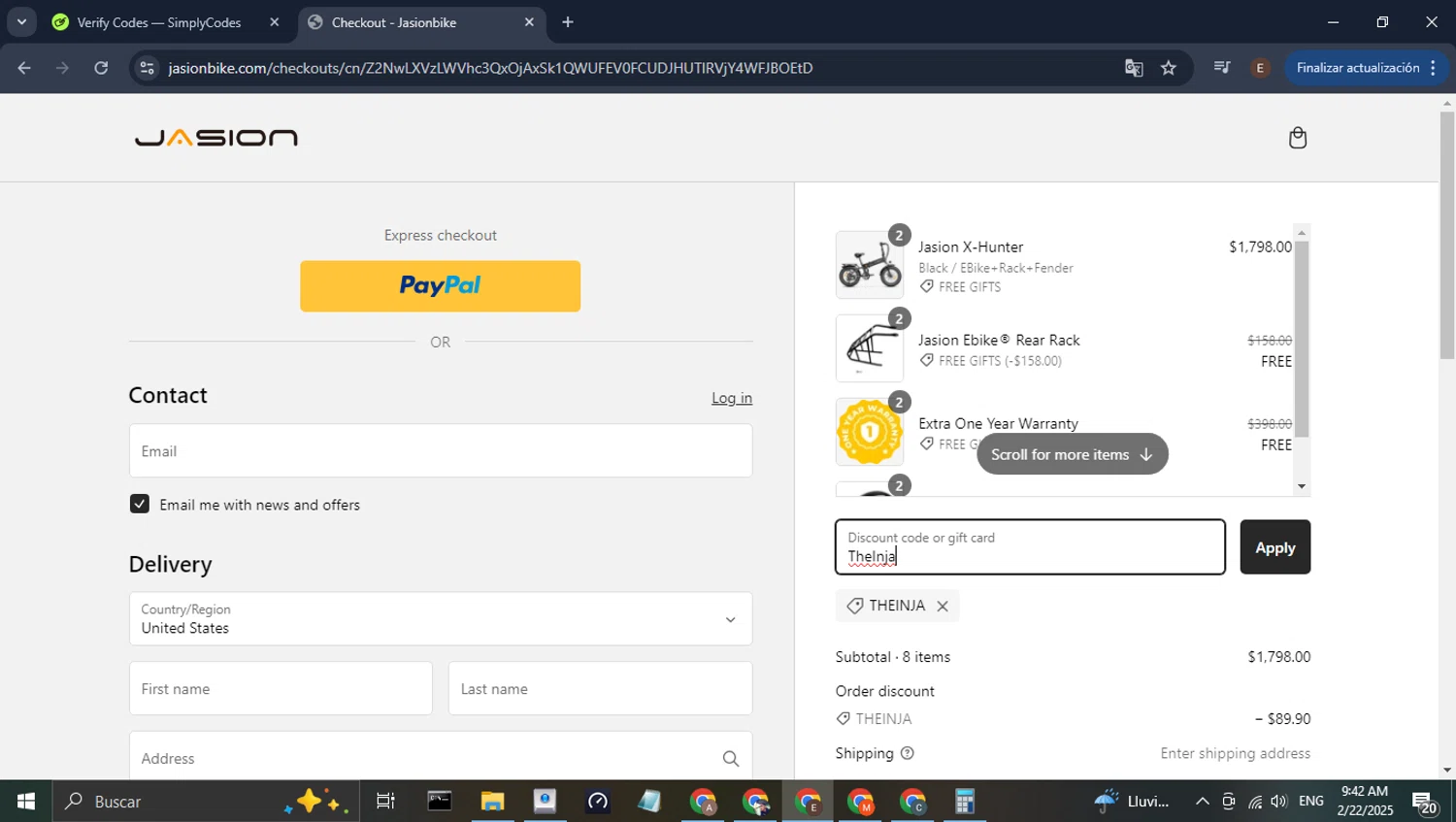Screen dimensions: 1456x822
Task: Switch to the Verify Codes — SimplyCodes tab
Action: 159,22
